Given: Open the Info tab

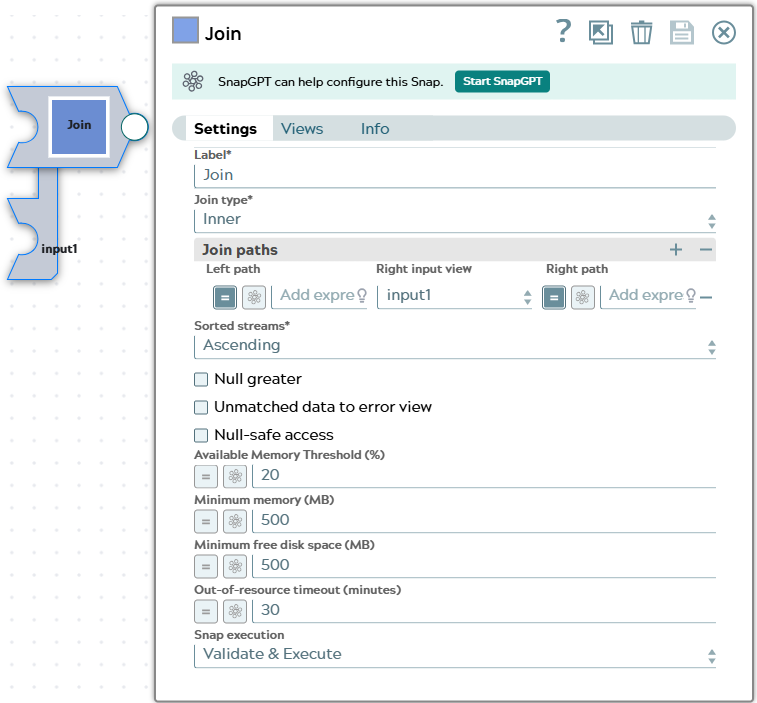Looking at the screenshot, I should tap(375, 128).
